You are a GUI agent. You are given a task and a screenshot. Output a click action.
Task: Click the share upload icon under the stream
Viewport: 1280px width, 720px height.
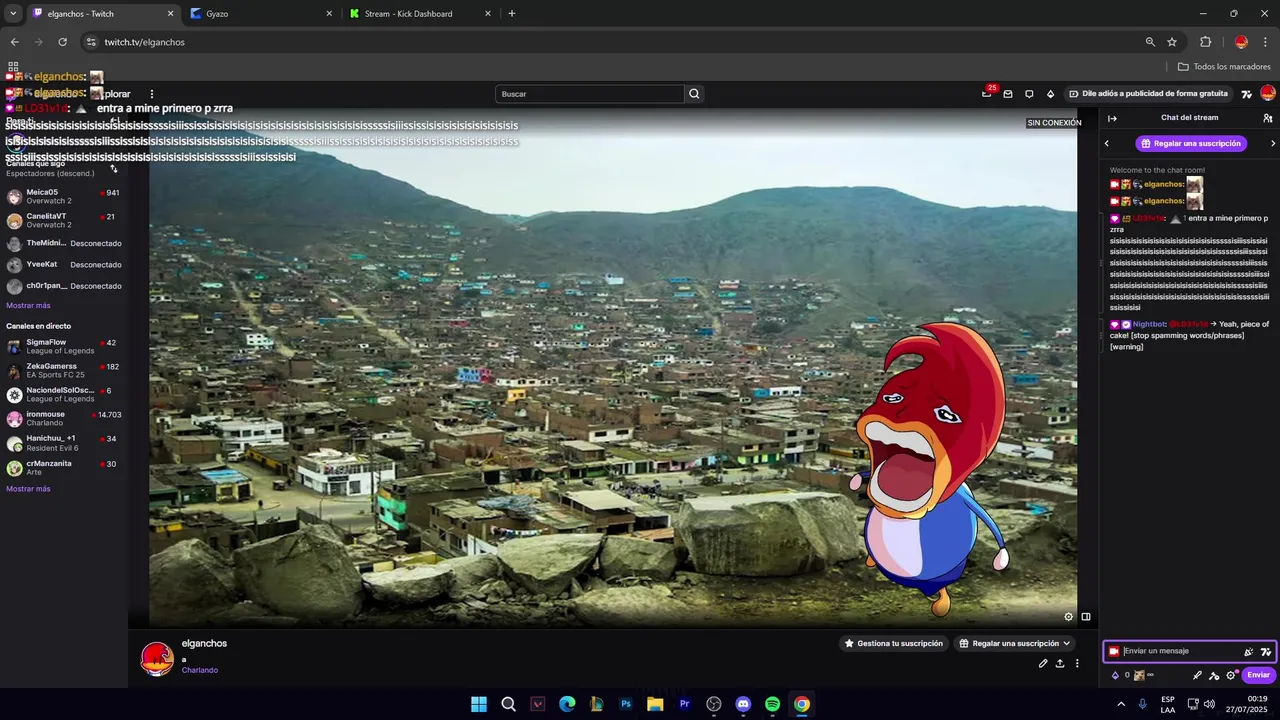click(1060, 663)
